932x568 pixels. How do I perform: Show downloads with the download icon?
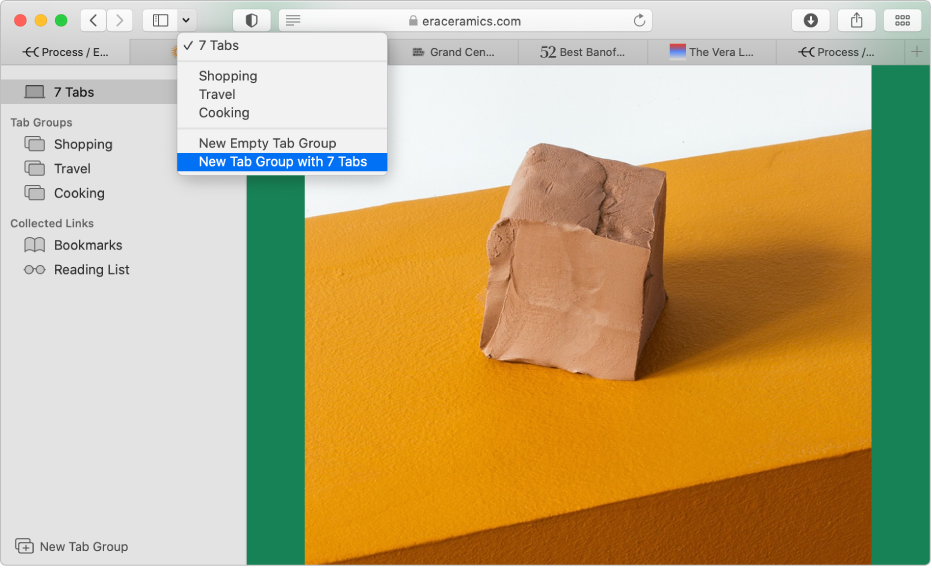point(811,21)
